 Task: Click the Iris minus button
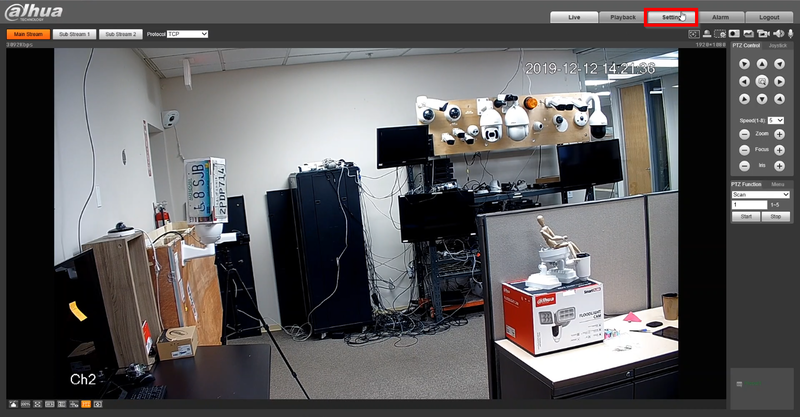tap(744, 166)
